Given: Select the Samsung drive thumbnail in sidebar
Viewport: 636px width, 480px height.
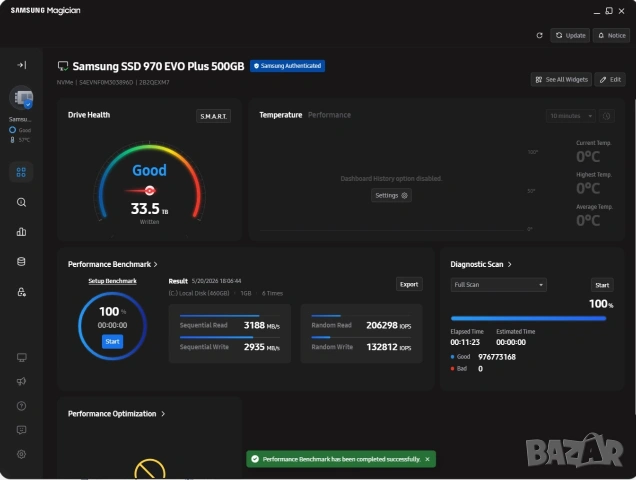Looking at the screenshot, I should click(21, 98).
